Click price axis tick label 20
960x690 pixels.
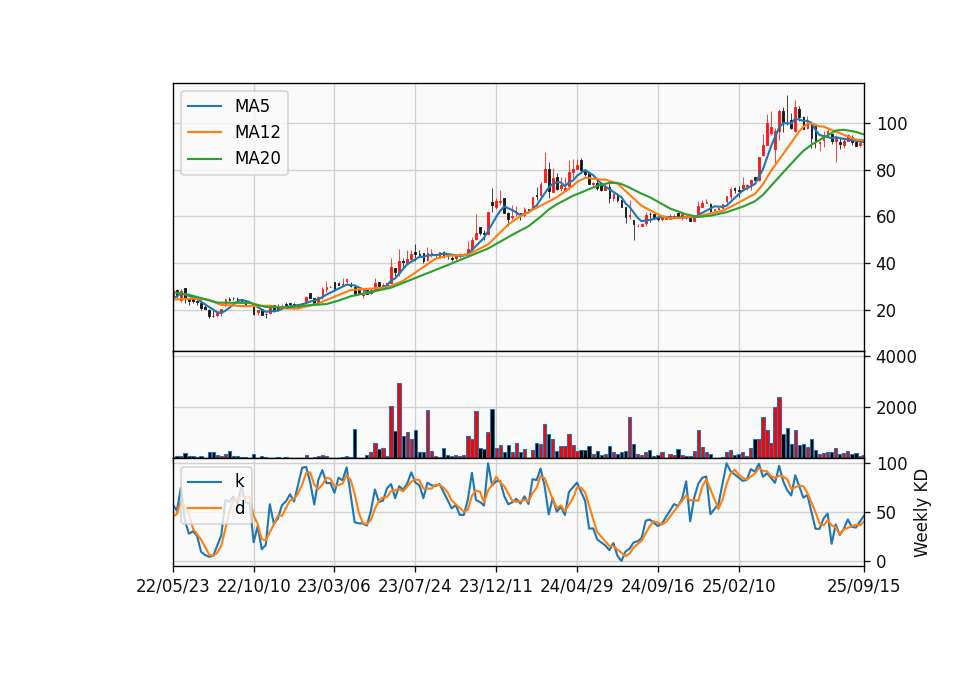(x=886, y=311)
